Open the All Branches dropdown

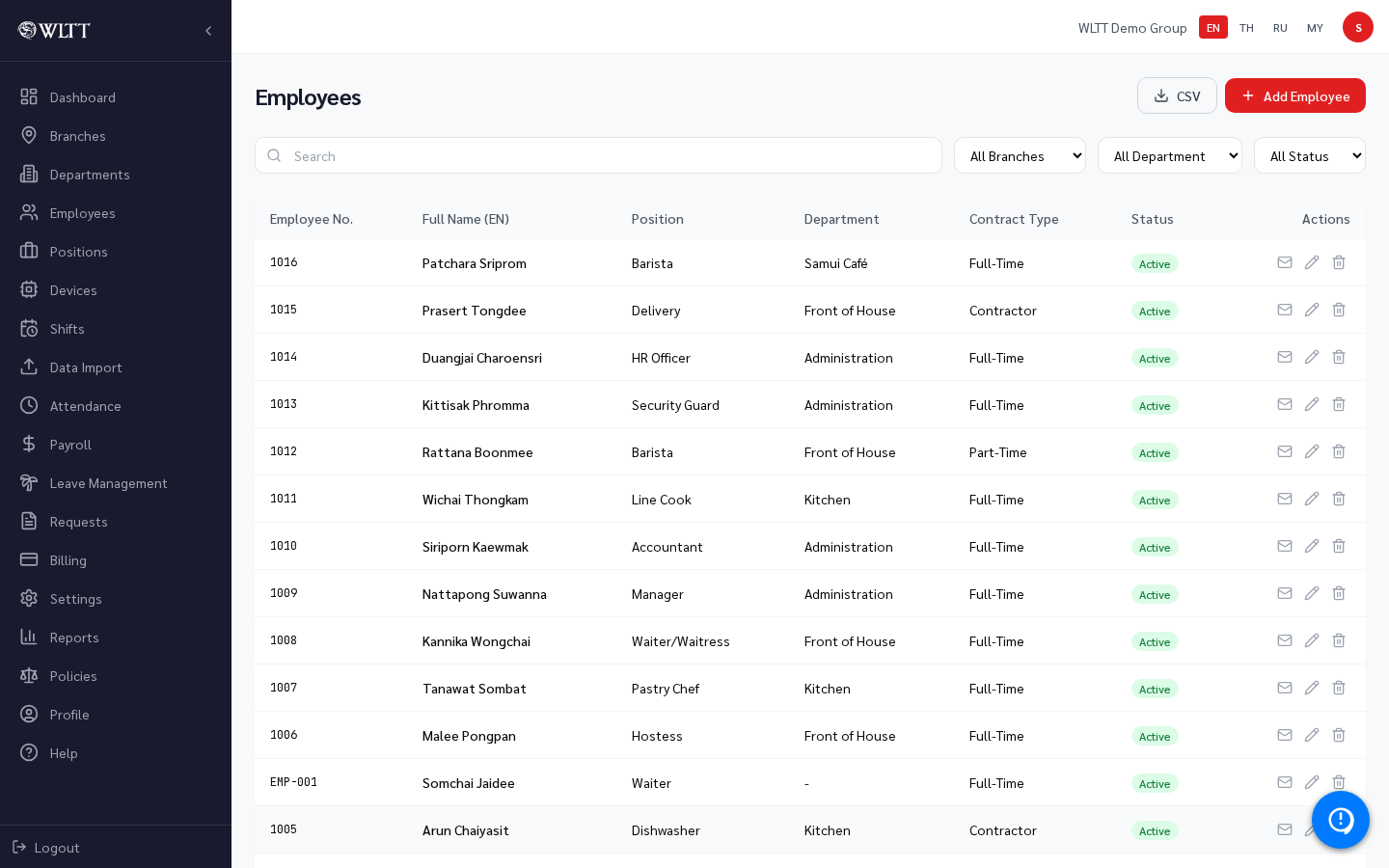click(x=1020, y=155)
